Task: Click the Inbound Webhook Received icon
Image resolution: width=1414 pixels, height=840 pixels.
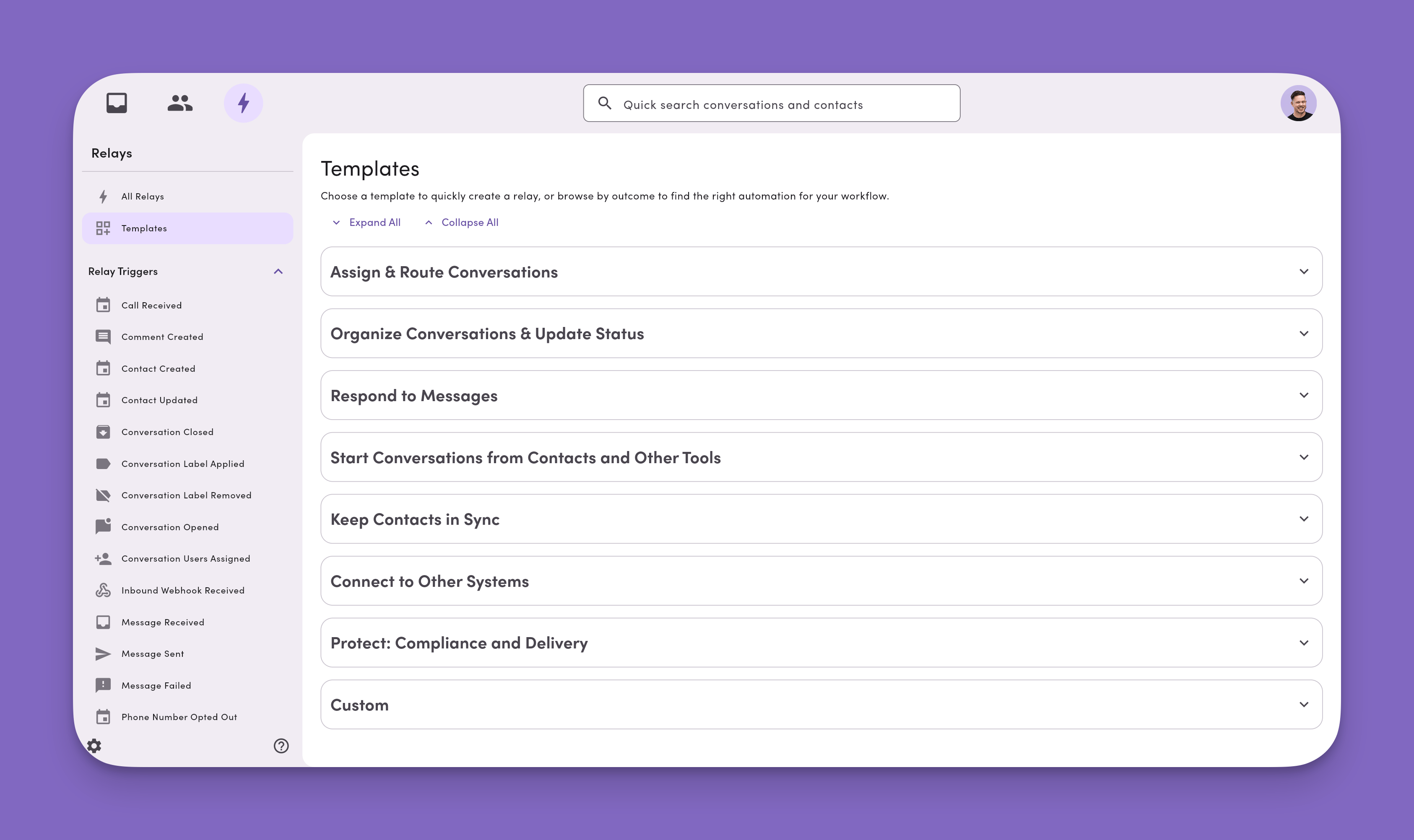Action: [103, 590]
